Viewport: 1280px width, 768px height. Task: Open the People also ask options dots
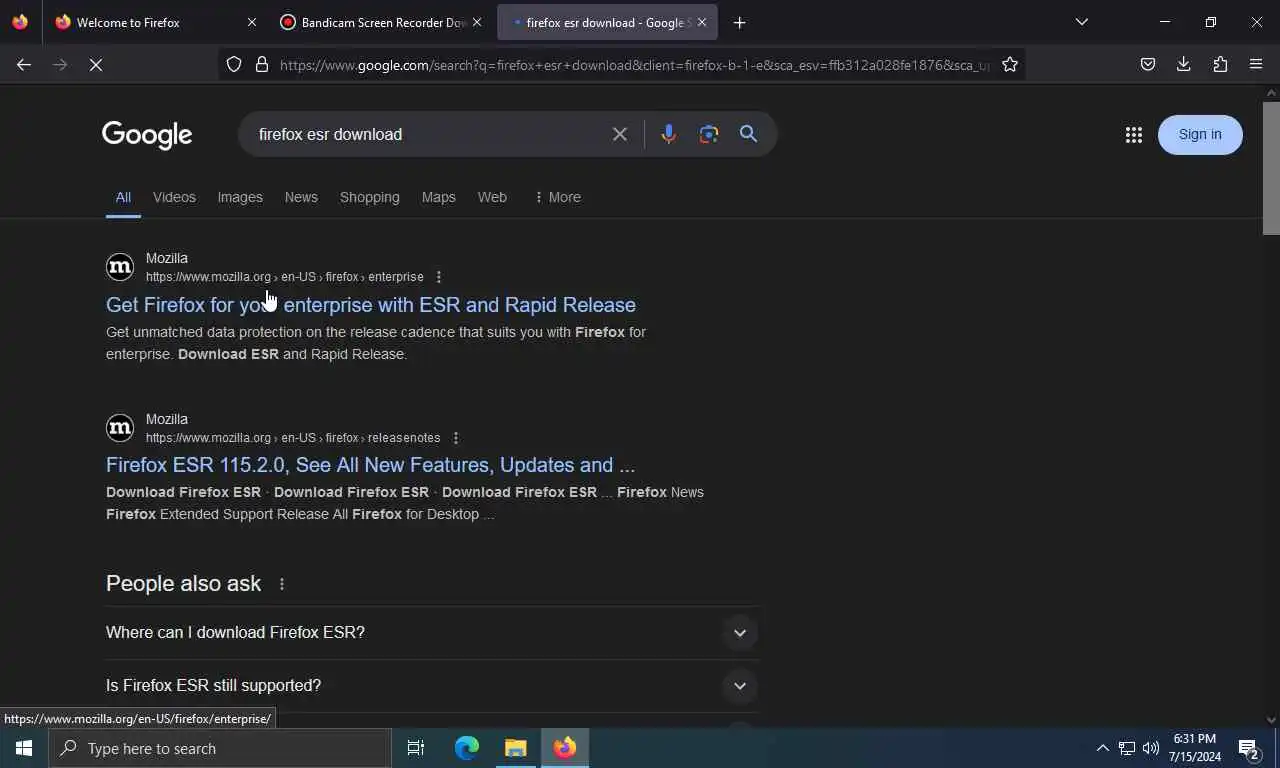click(282, 584)
